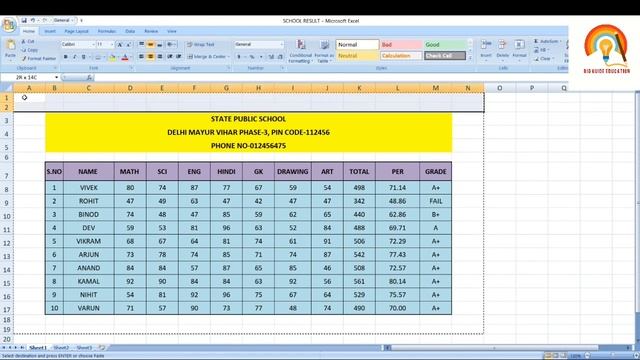Click the Shrink Font icon

click(128, 44)
